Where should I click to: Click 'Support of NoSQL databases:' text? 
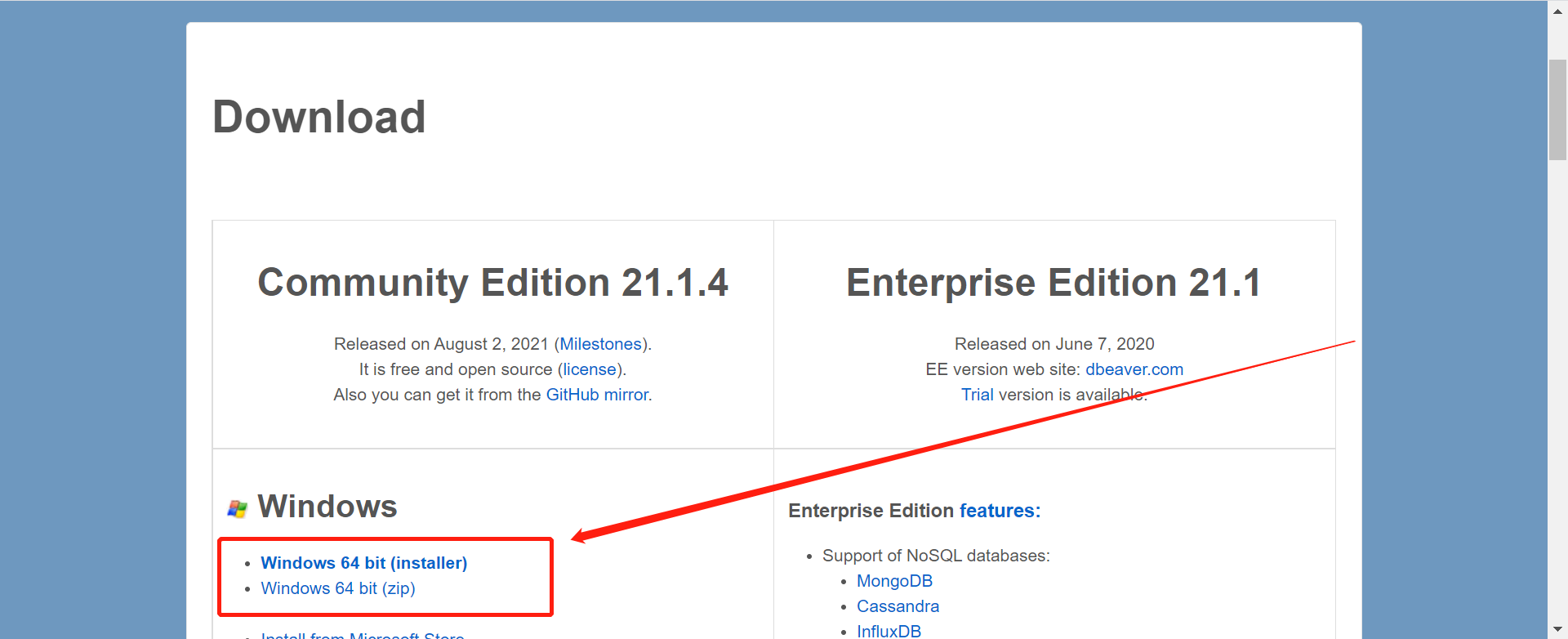pos(936,556)
